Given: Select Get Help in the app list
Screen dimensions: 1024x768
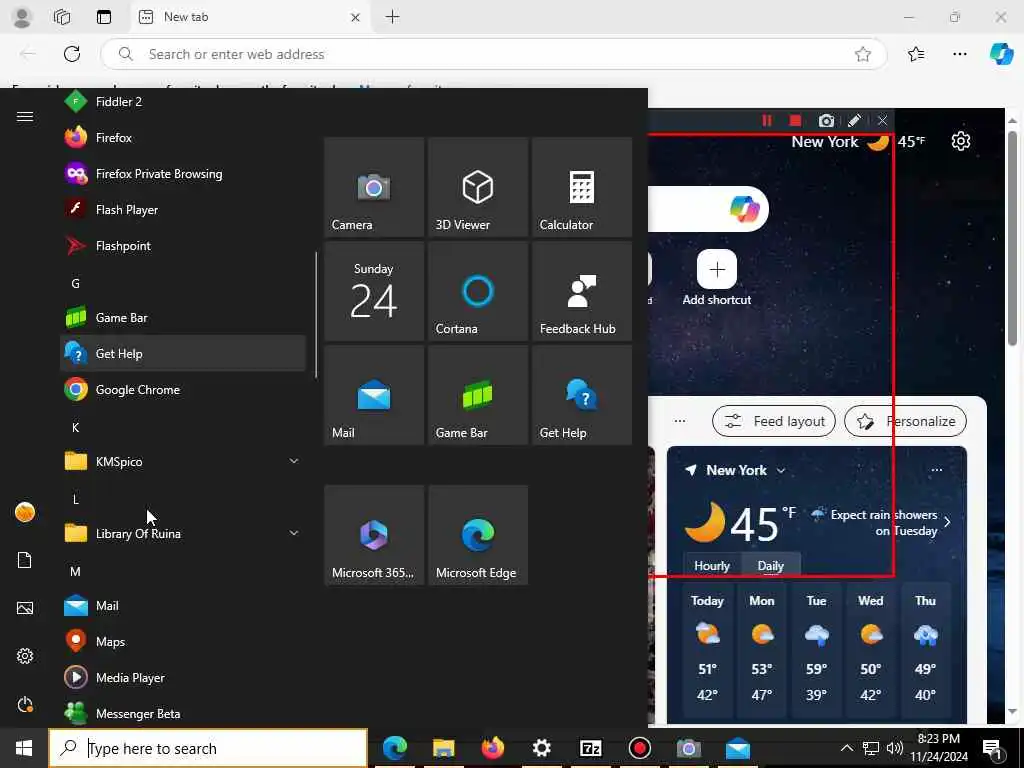Looking at the screenshot, I should point(183,353).
